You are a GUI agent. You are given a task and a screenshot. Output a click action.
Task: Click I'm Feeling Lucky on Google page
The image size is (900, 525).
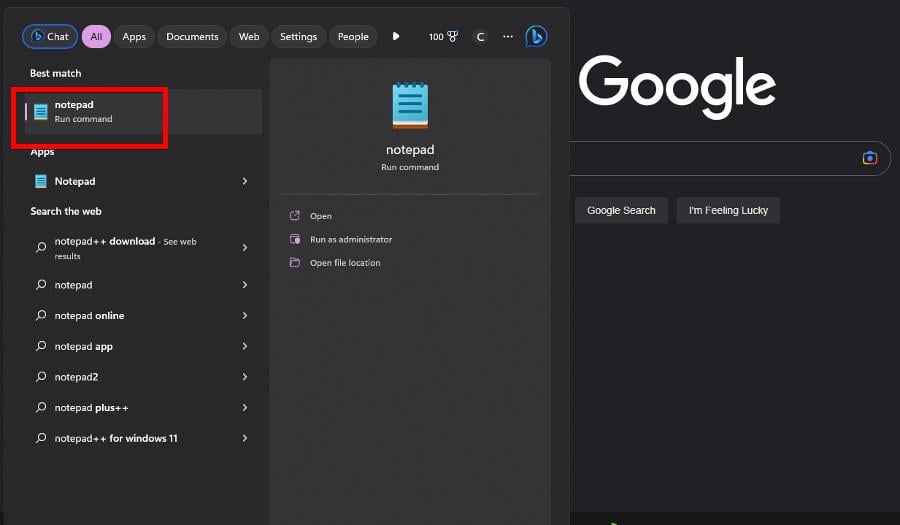(728, 211)
